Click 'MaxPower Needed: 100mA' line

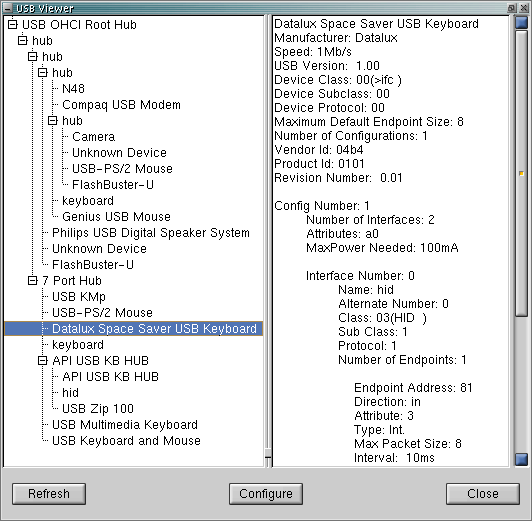382,248
